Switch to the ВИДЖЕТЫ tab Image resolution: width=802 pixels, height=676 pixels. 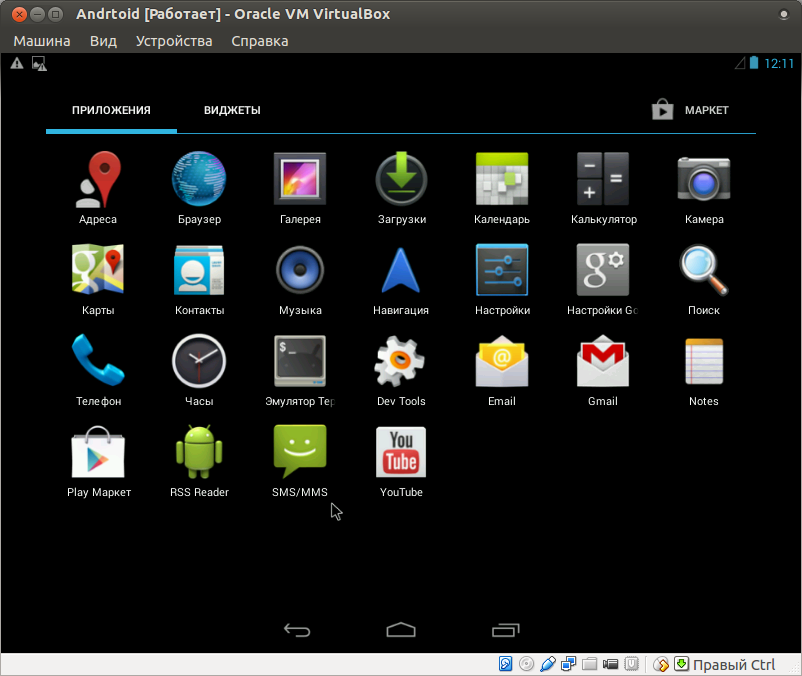click(232, 110)
